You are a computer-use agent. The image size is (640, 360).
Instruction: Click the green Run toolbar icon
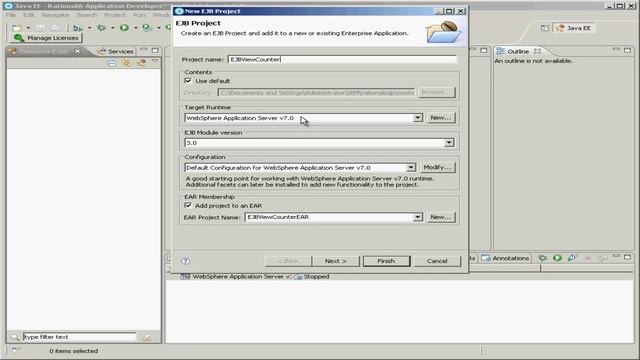click(x=124, y=28)
